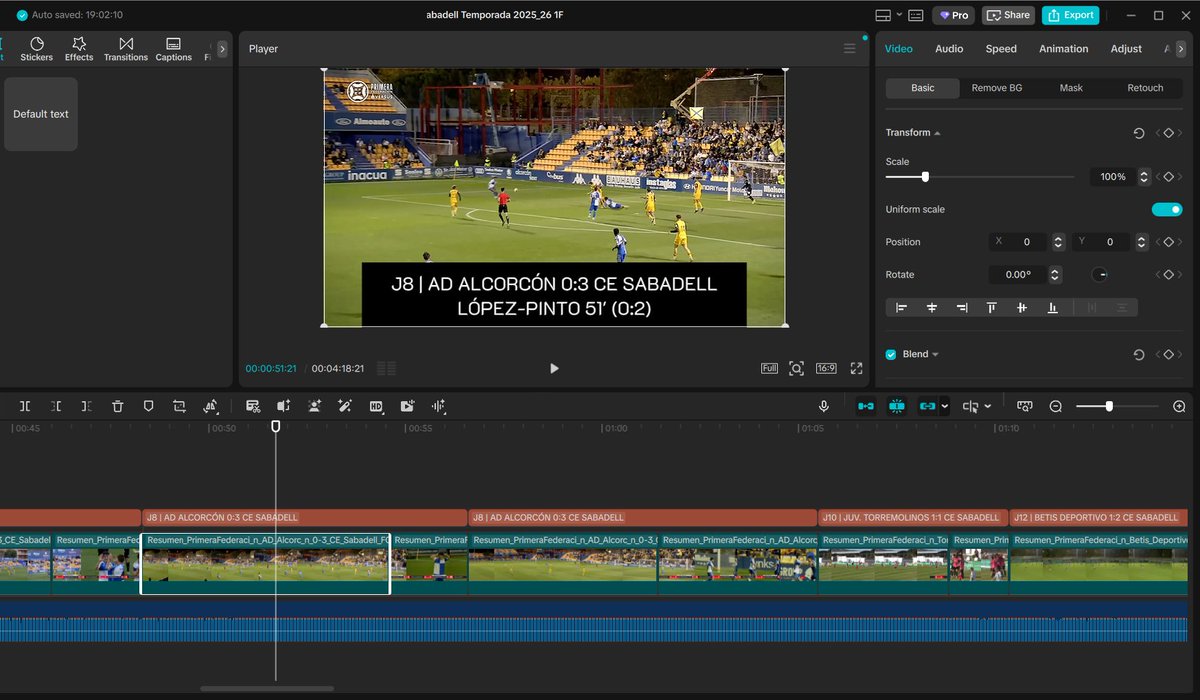Screen dimensions: 1200x700
Task: Click the Delete left (trim start) tool
Action: (x=56, y=406)
